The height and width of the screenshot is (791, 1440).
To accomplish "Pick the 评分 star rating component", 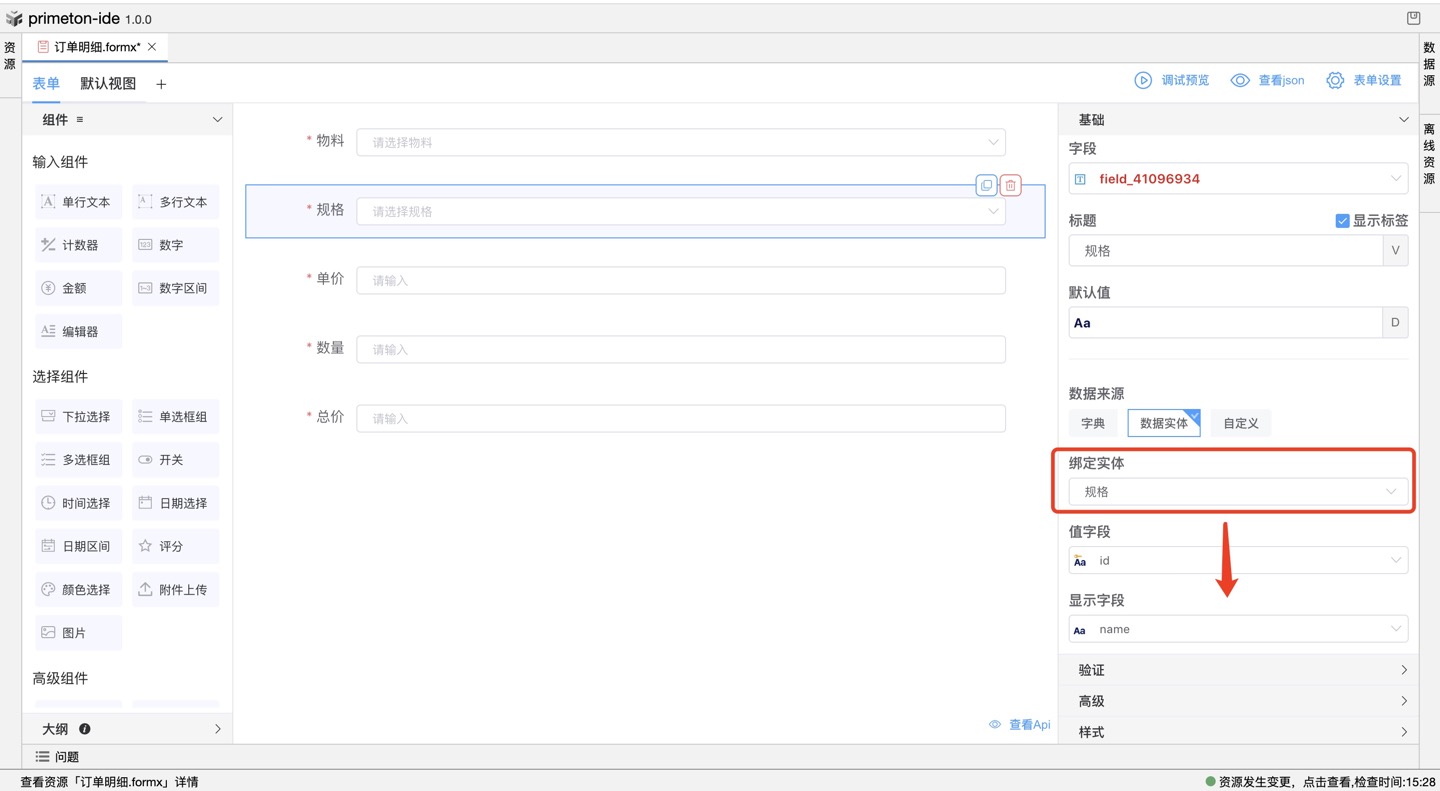I will click(x=174, y=546).
